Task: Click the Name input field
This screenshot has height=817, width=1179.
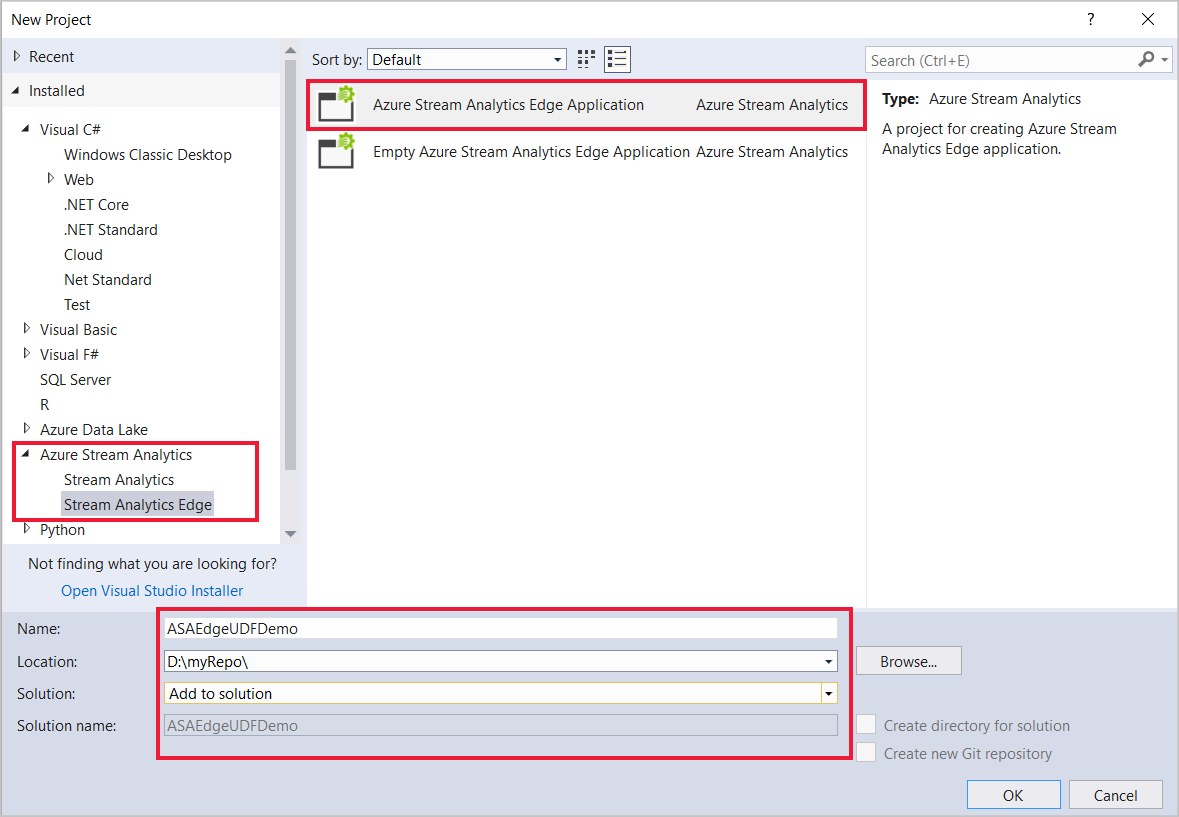Action: point(500,628)
